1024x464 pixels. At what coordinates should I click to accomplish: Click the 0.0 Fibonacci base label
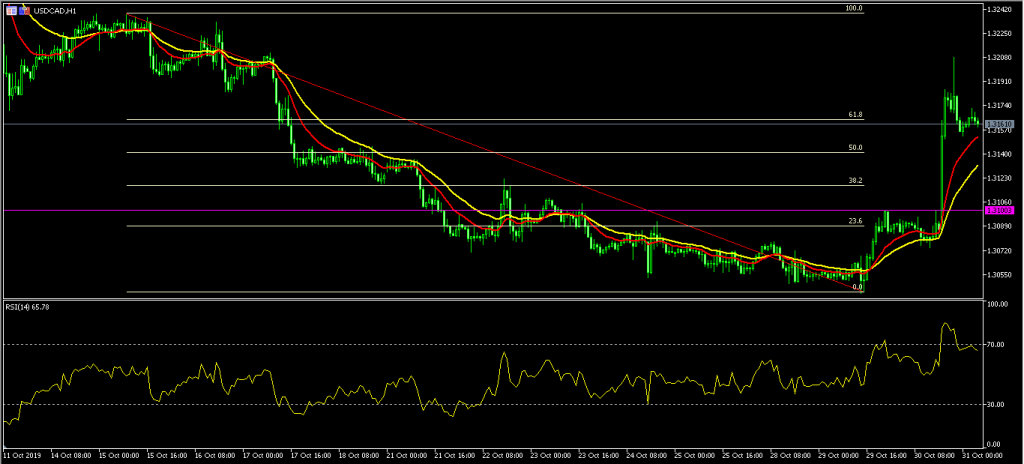point(857,287)
